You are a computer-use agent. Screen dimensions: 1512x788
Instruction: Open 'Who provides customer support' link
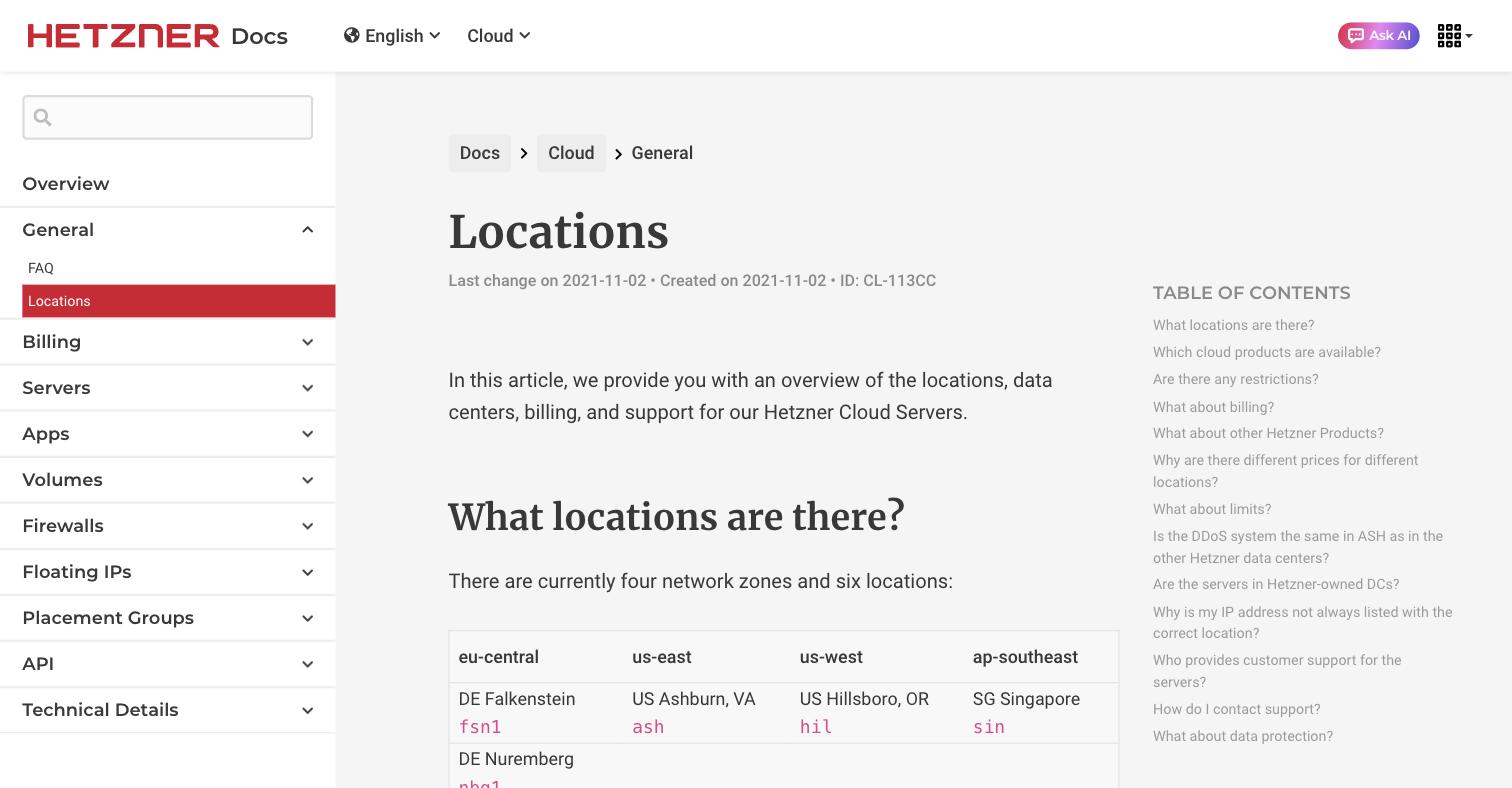(1277, 671)
